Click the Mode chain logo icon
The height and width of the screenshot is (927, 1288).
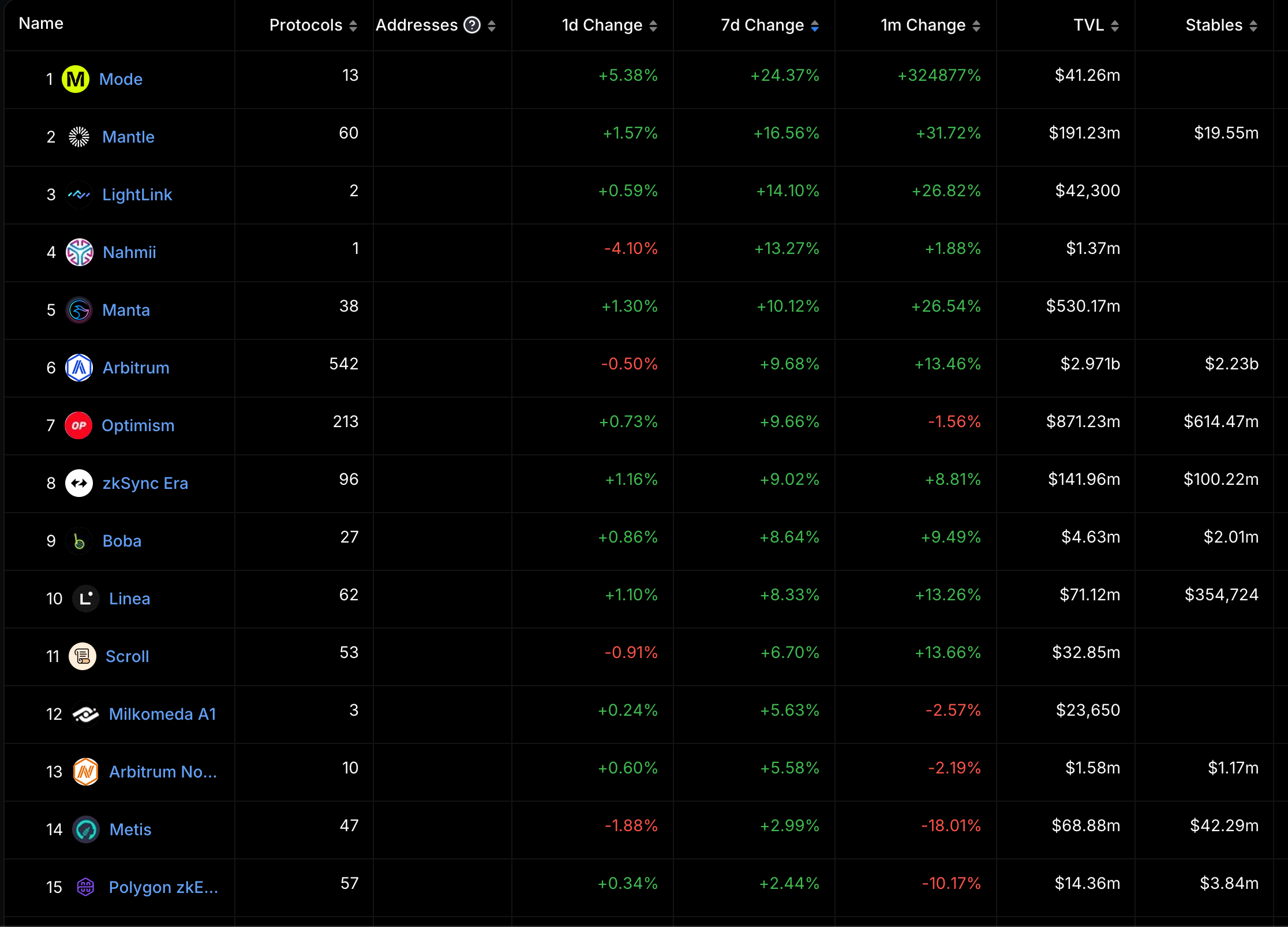pos(76,79)
